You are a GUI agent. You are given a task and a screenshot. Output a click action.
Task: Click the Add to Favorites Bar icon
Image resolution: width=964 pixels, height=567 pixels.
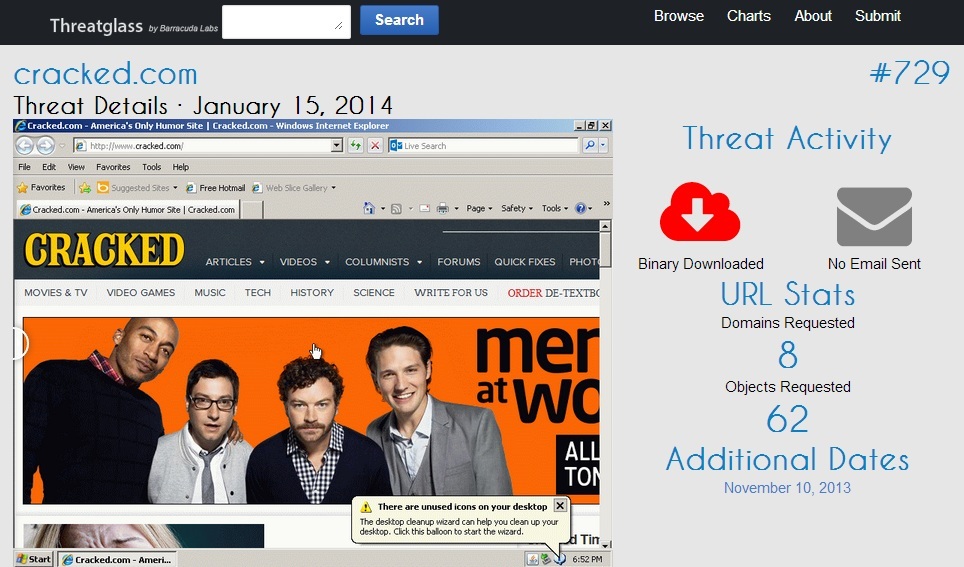[x=85, y=188]
